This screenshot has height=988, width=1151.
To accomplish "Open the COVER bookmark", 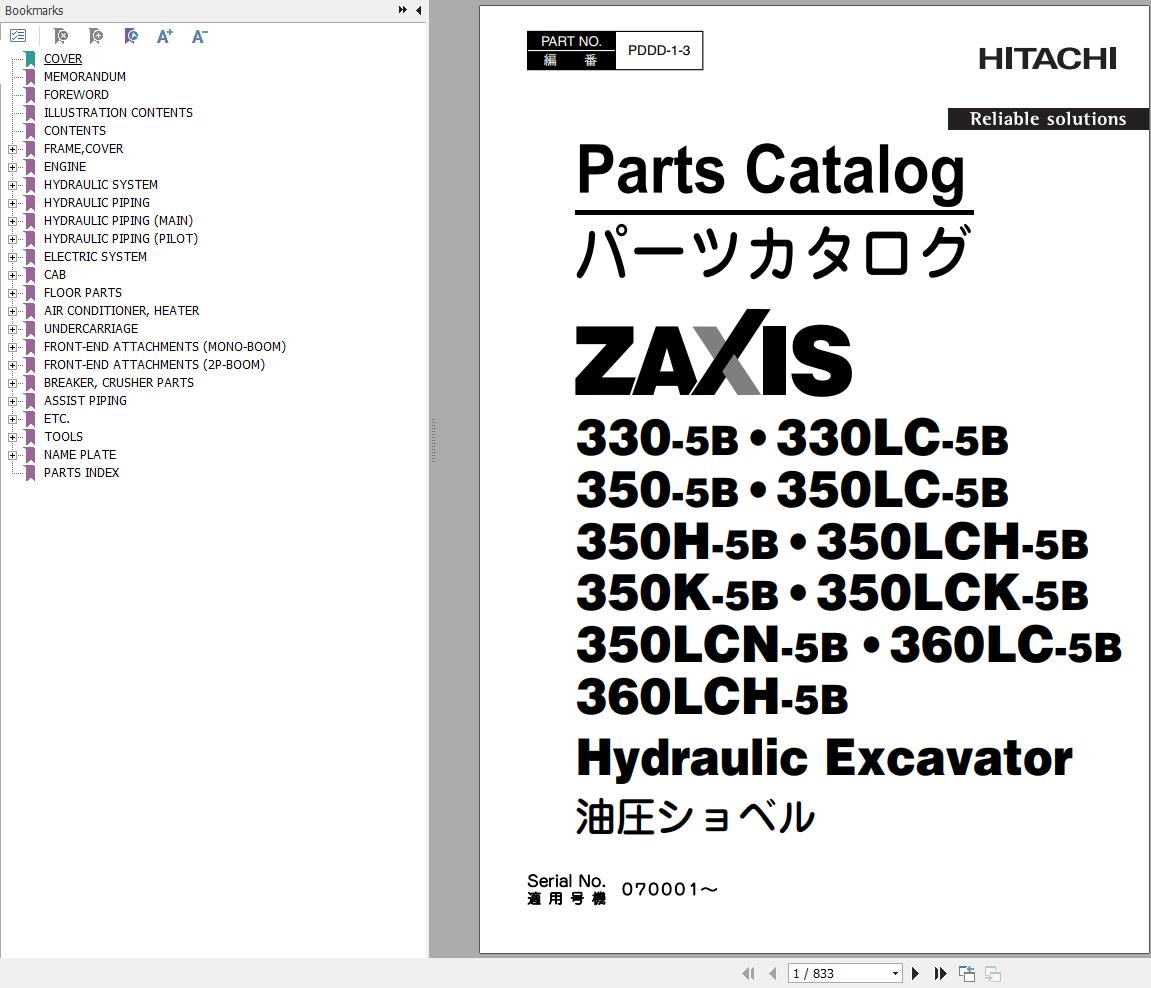I will coord(62,59).
